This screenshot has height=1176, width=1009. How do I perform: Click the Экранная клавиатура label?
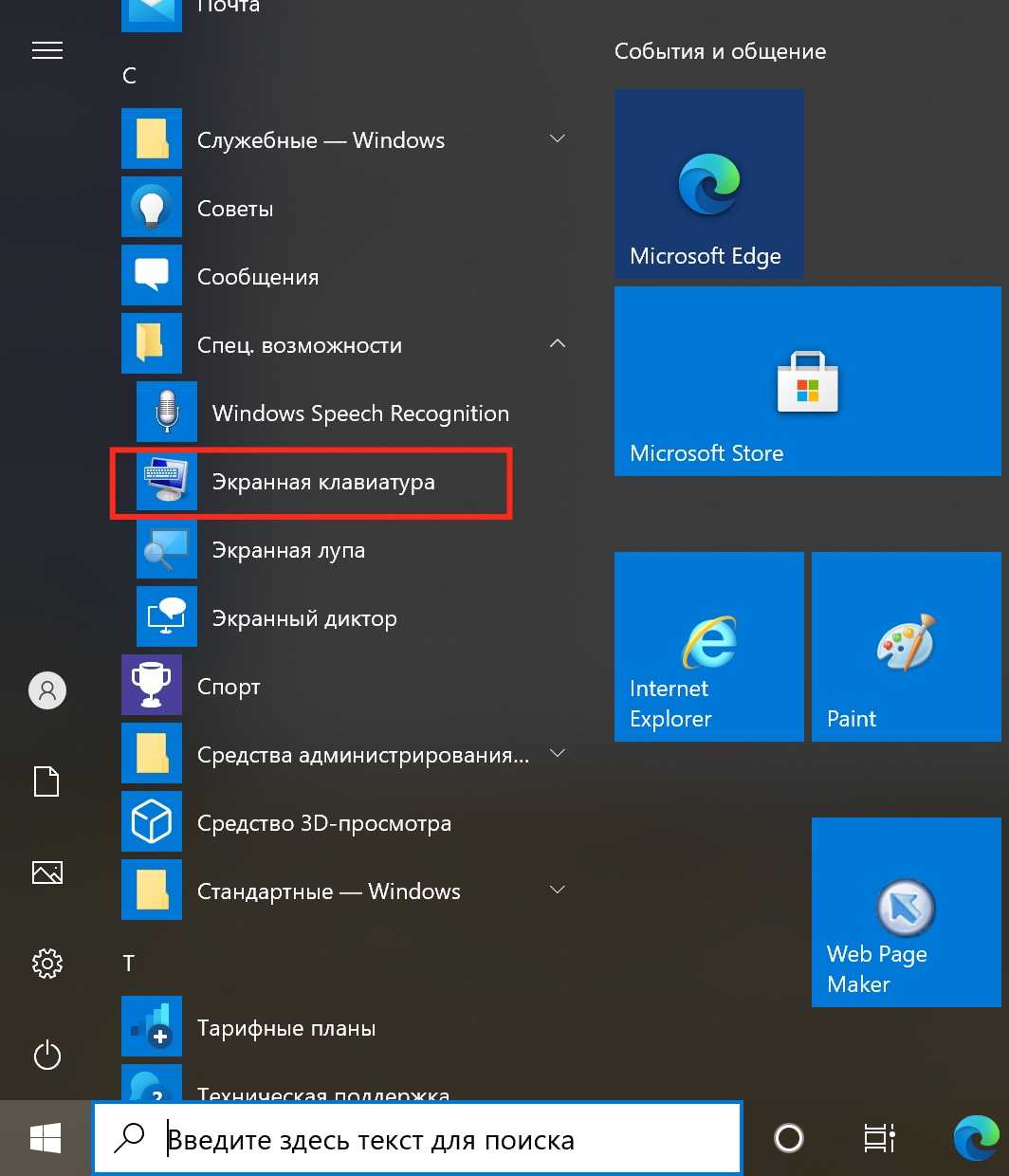323,482
